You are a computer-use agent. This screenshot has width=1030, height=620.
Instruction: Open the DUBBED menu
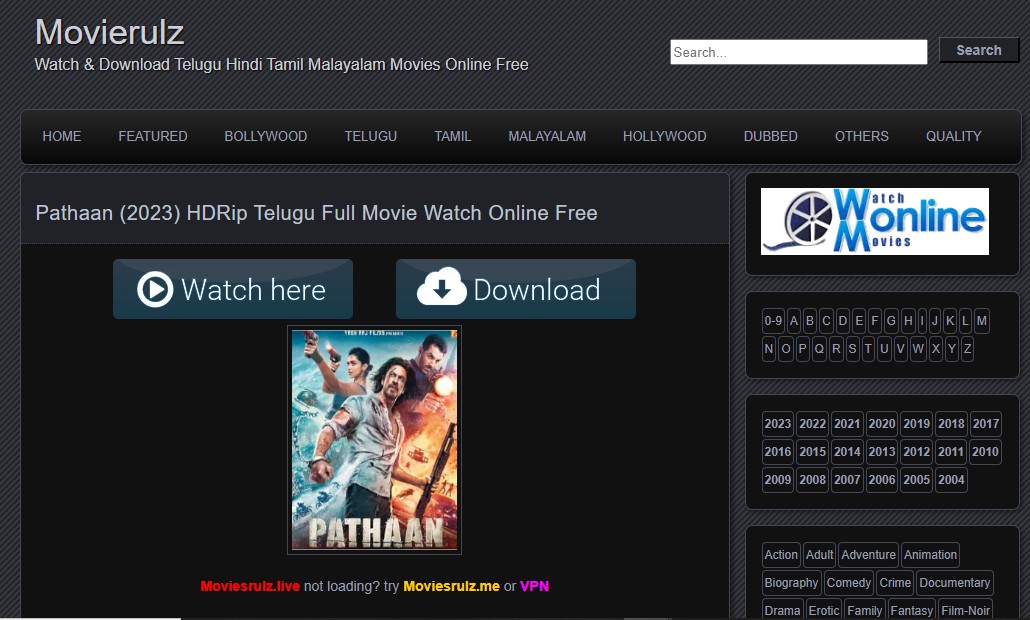771,136
